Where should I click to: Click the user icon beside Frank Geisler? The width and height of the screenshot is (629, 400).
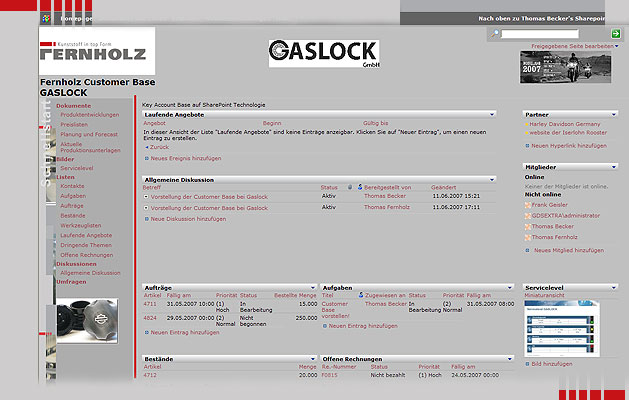click(x=527, y=204)
